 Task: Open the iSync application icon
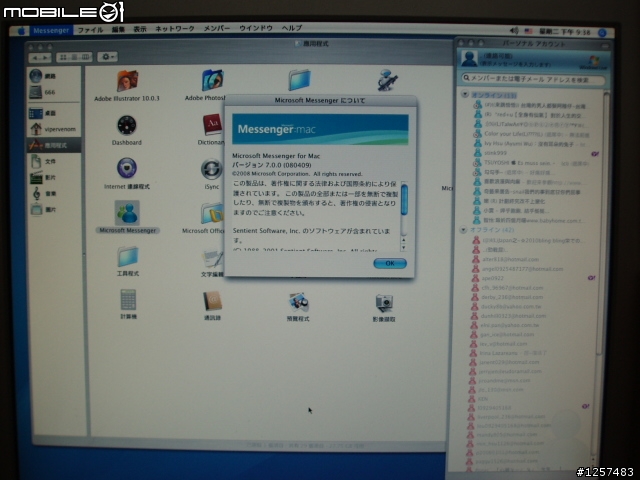pos(212,169)
